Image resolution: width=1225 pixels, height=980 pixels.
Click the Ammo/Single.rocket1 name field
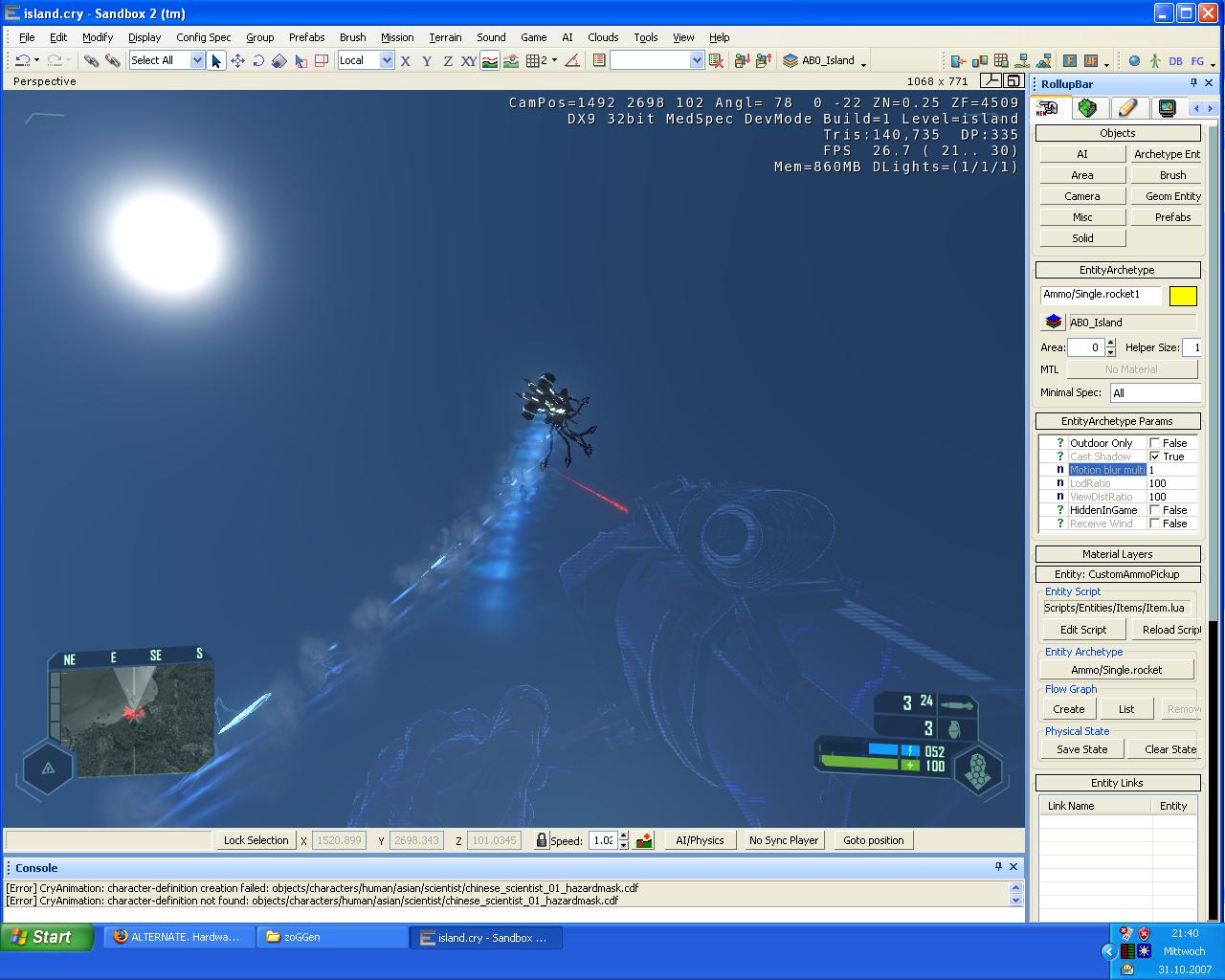(x=1101, y=295)
